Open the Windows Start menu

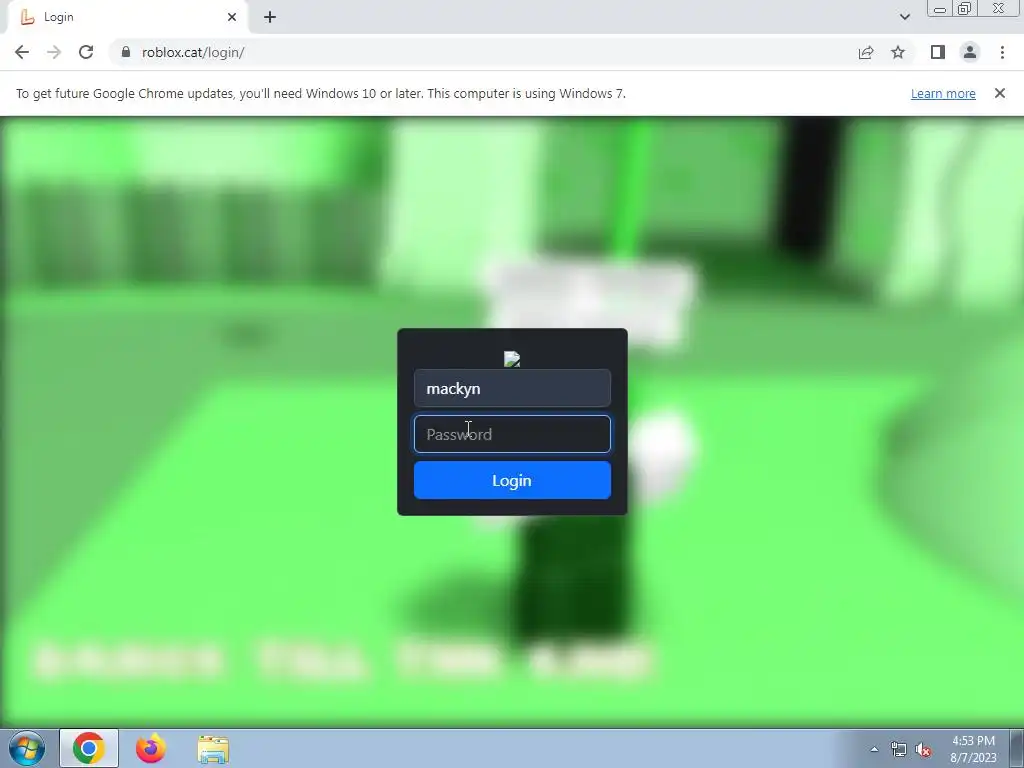coord(26,748)
